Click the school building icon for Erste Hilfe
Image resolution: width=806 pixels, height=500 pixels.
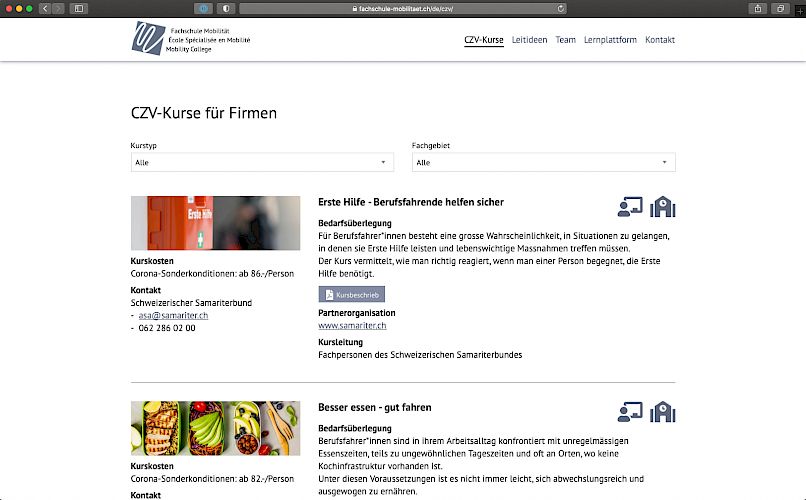(662, 207)
